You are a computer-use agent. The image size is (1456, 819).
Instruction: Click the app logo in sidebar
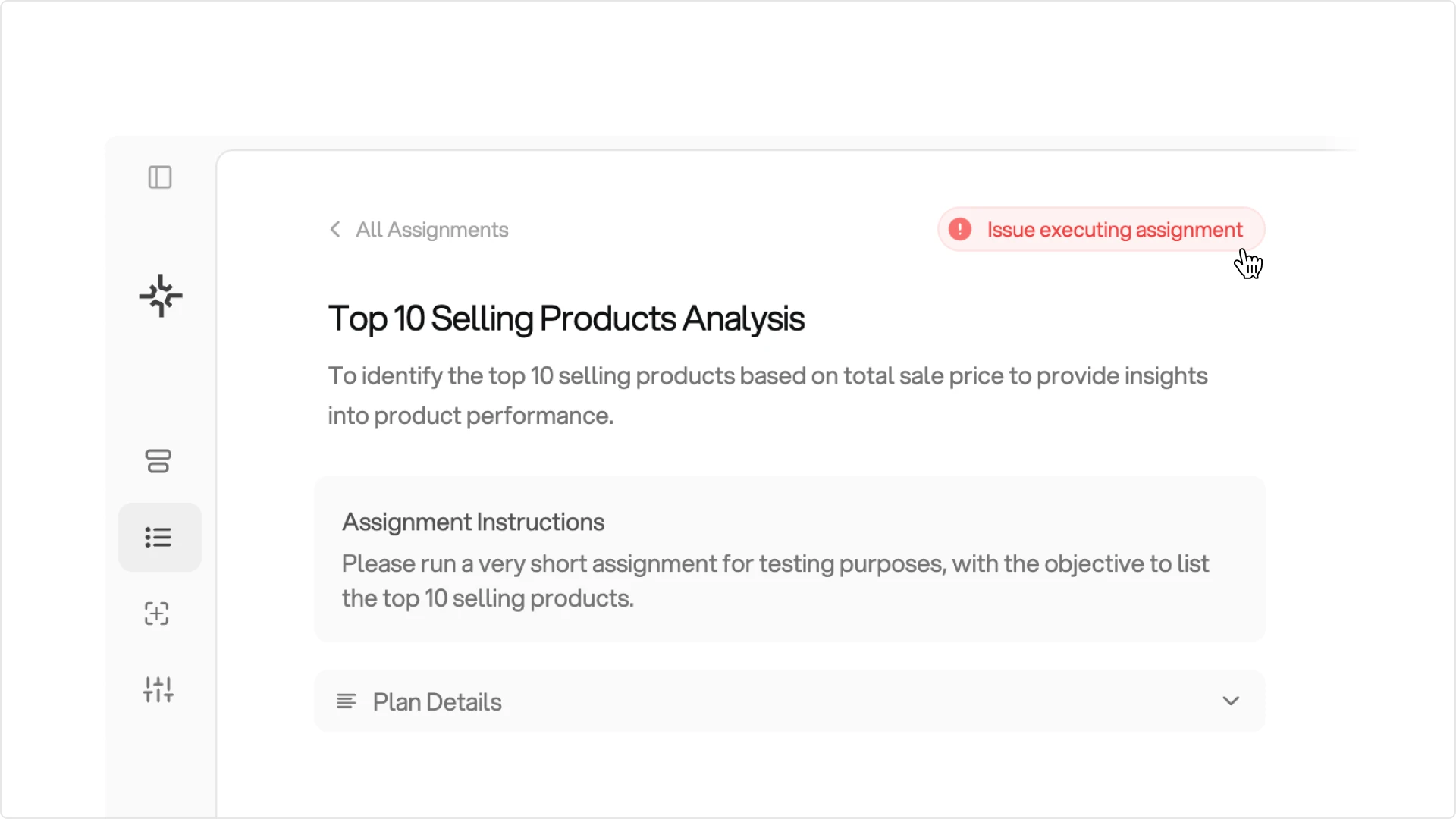[161, 296]
